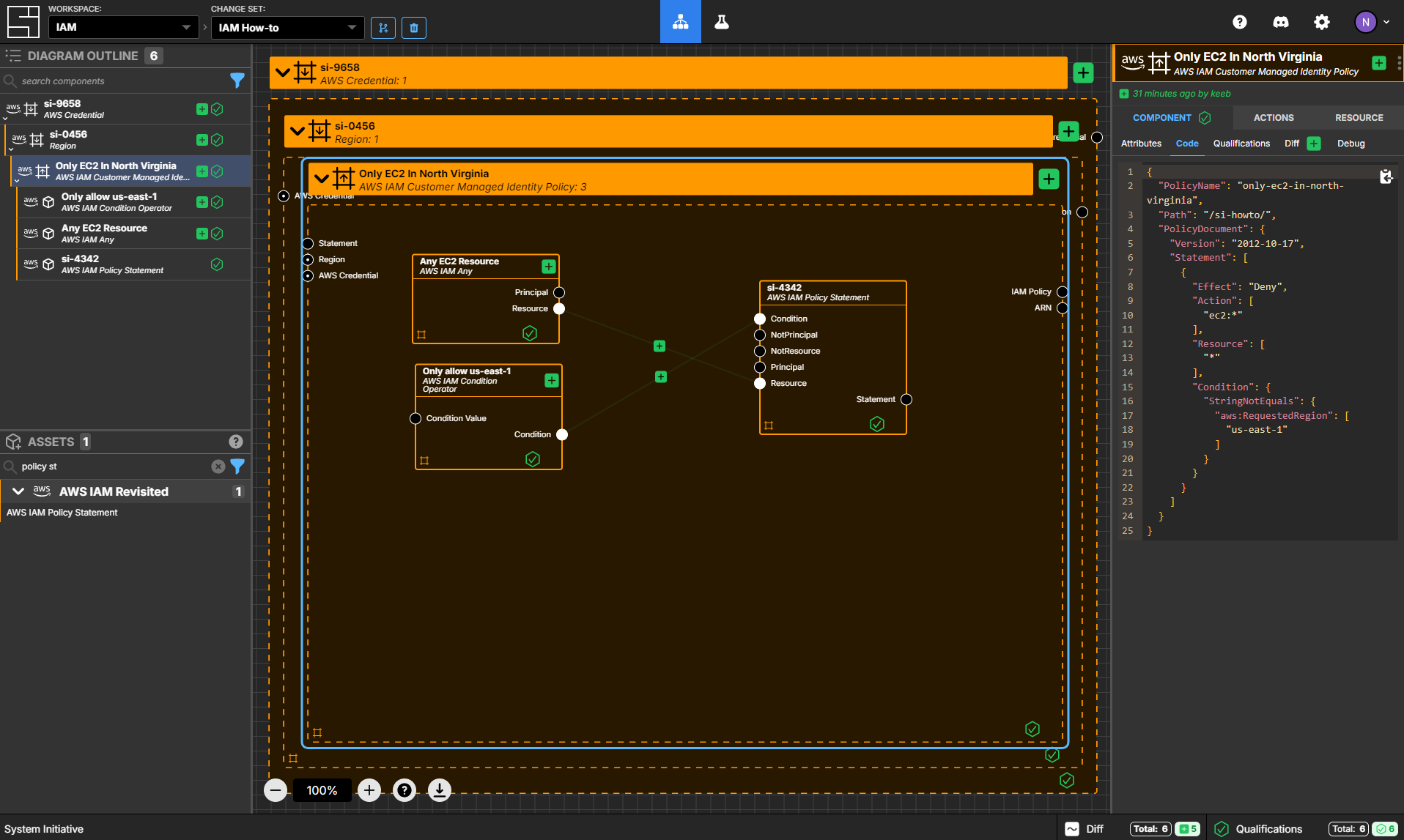Download the diagram with the download icon

tap(440, 790)
